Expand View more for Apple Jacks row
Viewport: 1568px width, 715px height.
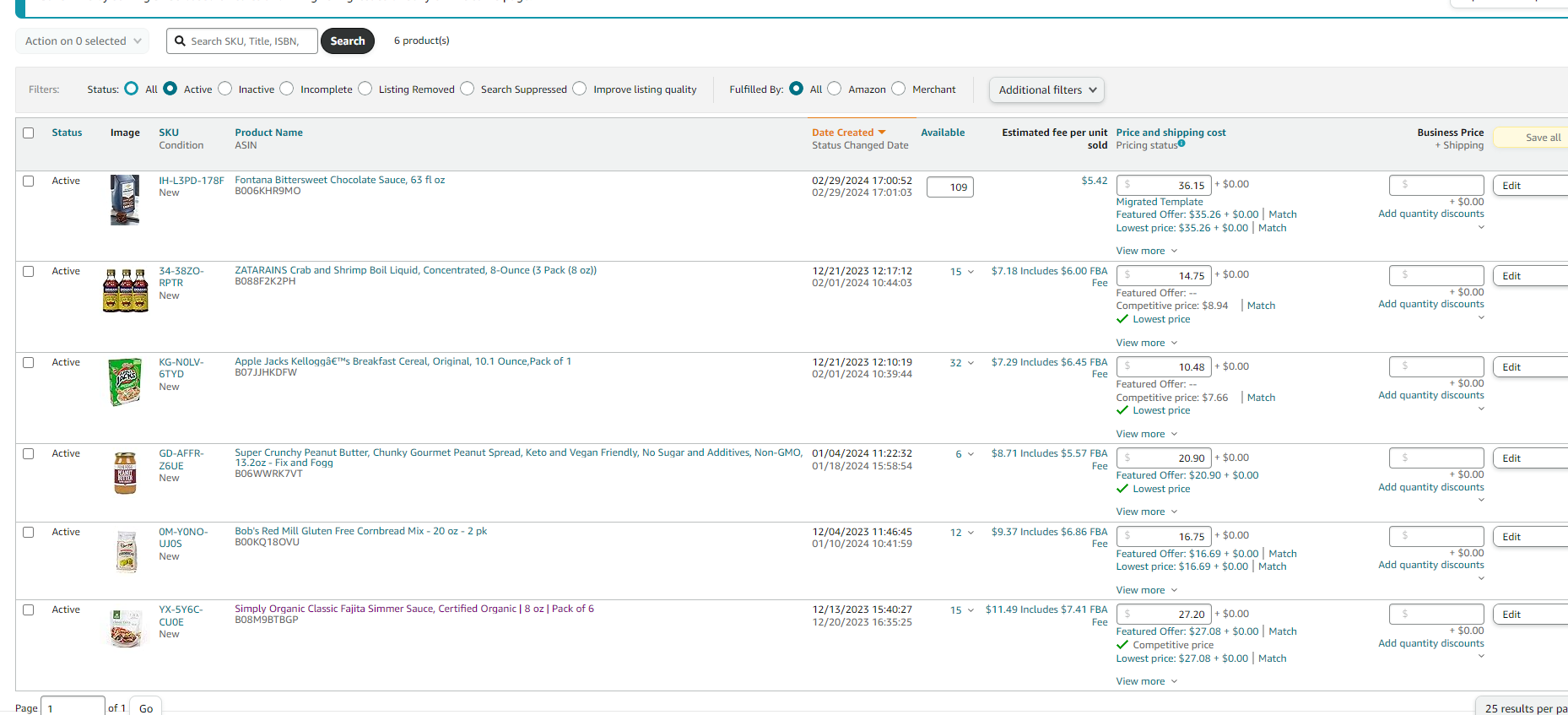(1147, 434)
